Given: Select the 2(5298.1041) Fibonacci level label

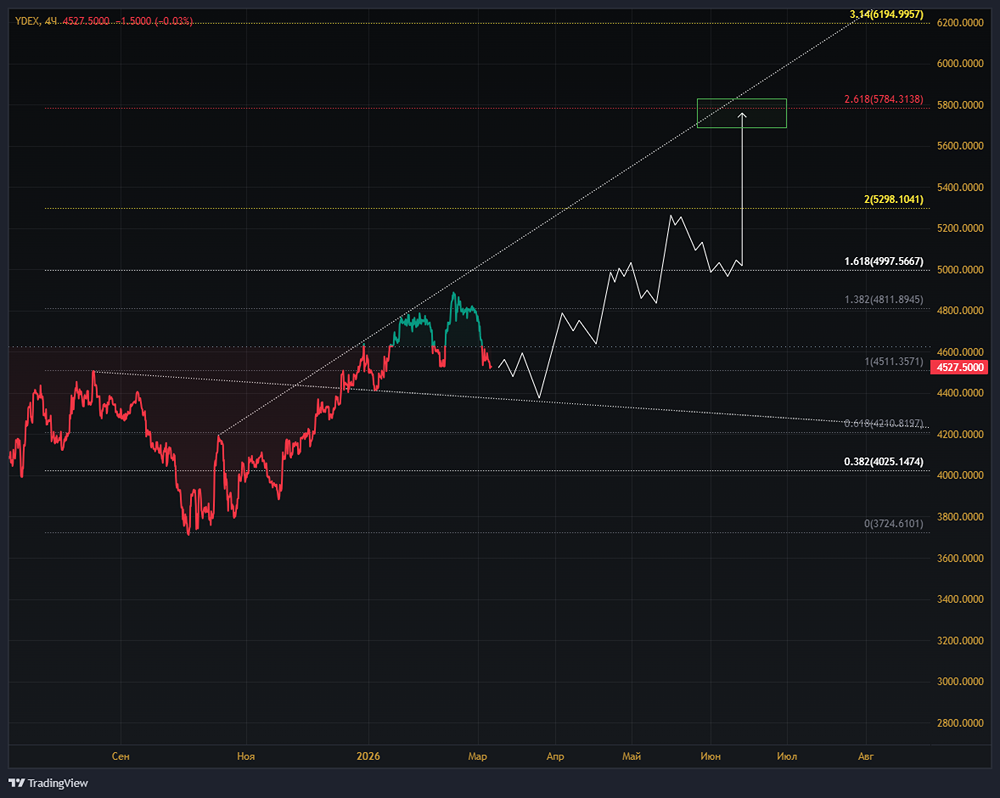Looking at the screenshot, I should pos(893,200).
